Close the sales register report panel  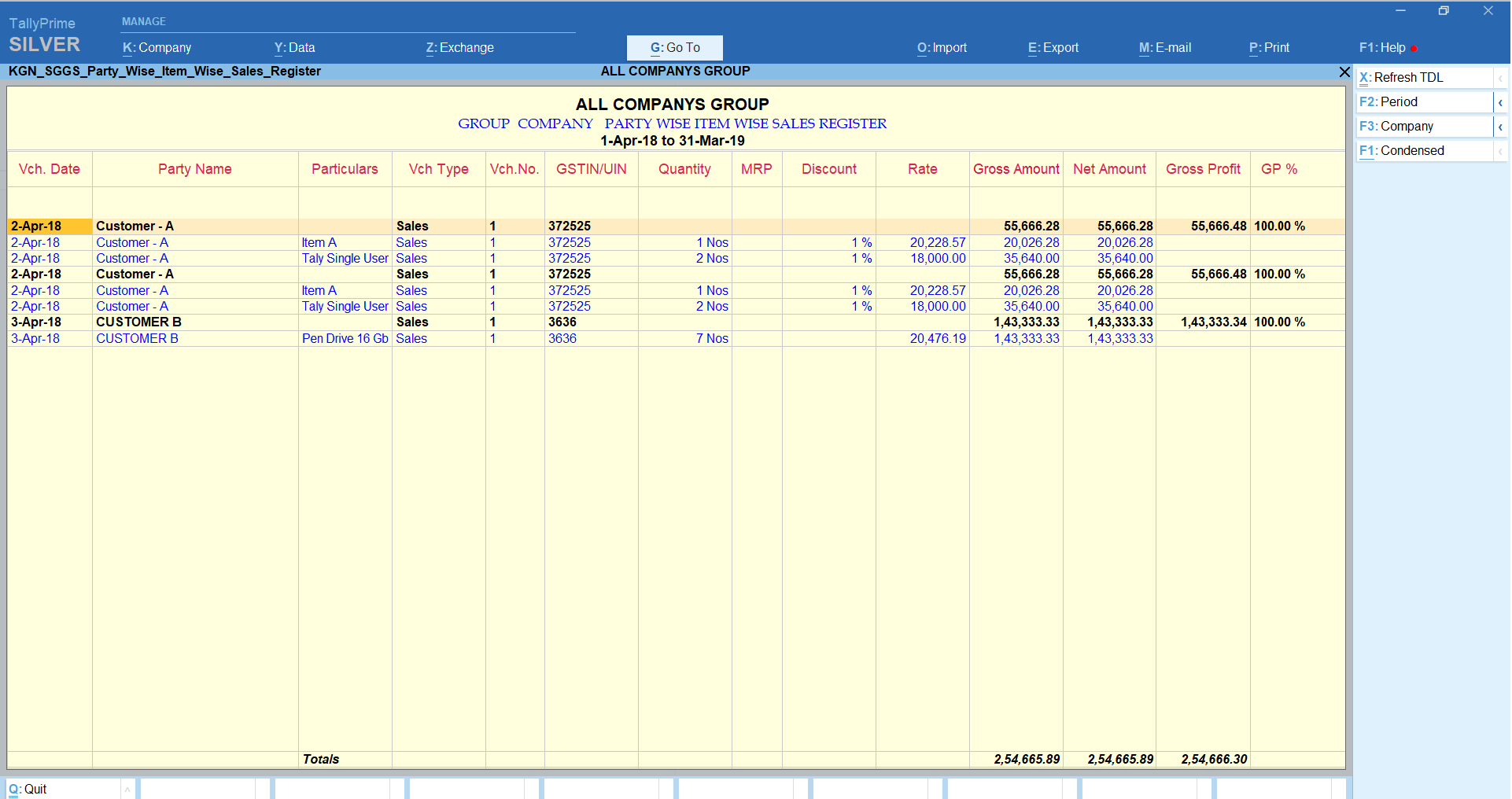pyautogui.click(x=1344, y=72)
